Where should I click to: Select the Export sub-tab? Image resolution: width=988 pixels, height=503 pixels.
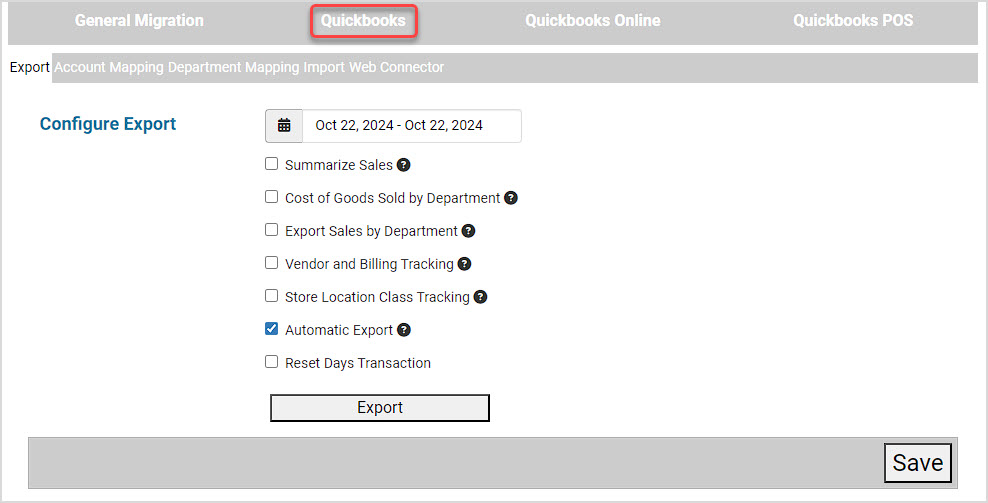[x=30, y=67]
